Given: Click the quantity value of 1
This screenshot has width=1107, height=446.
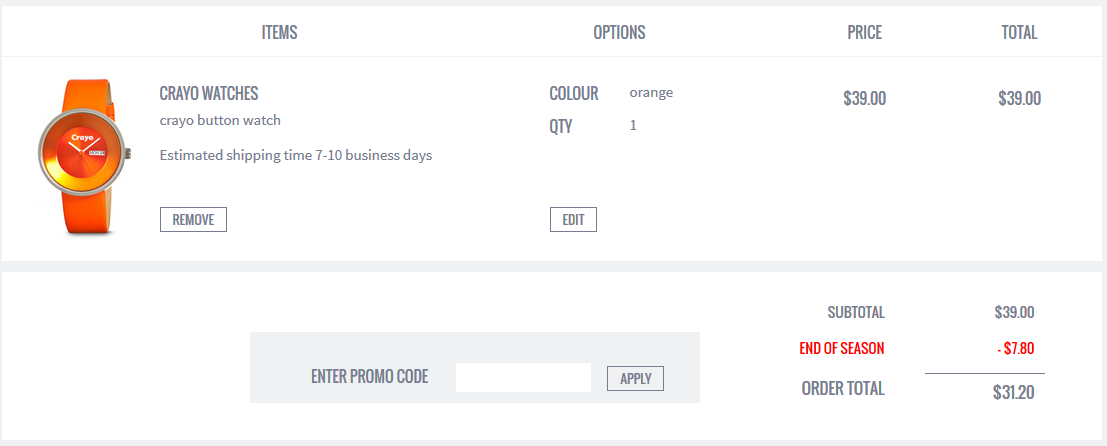Looking at the screenshot, I should [633, 126].
